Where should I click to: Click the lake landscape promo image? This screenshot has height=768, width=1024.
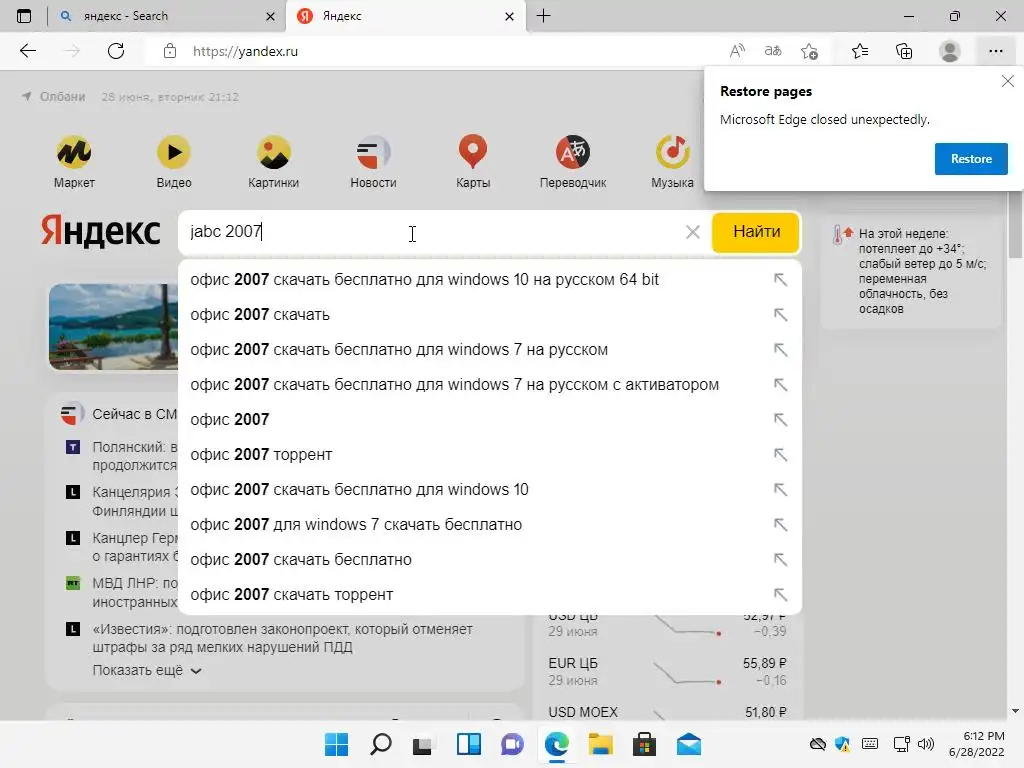click(114, 327)
